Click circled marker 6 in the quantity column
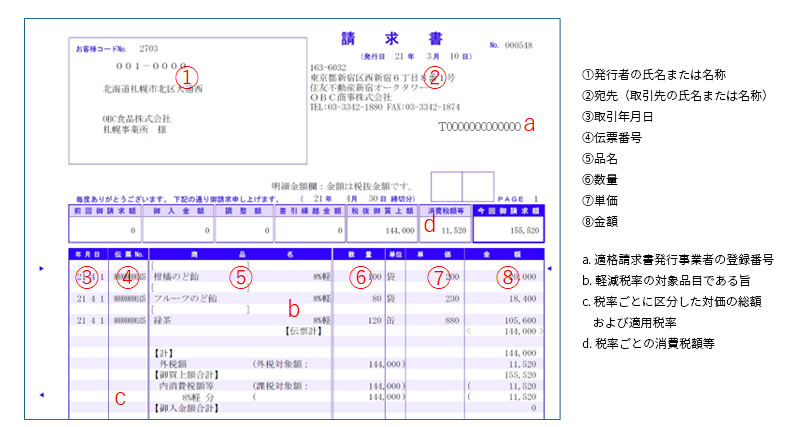Screen dimensions: 800x427 coord(361,277)
